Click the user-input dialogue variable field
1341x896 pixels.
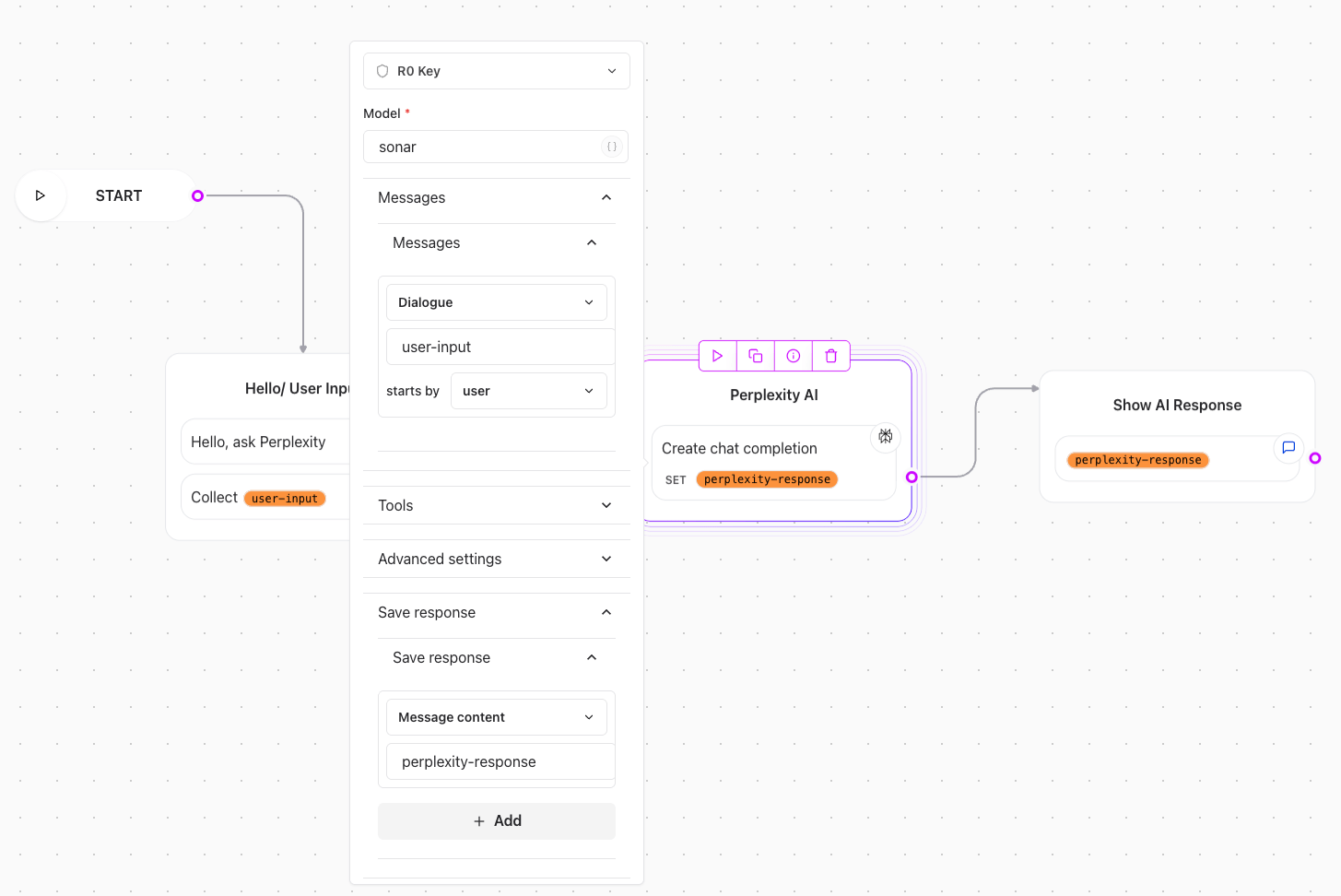[x=500, y=347]
